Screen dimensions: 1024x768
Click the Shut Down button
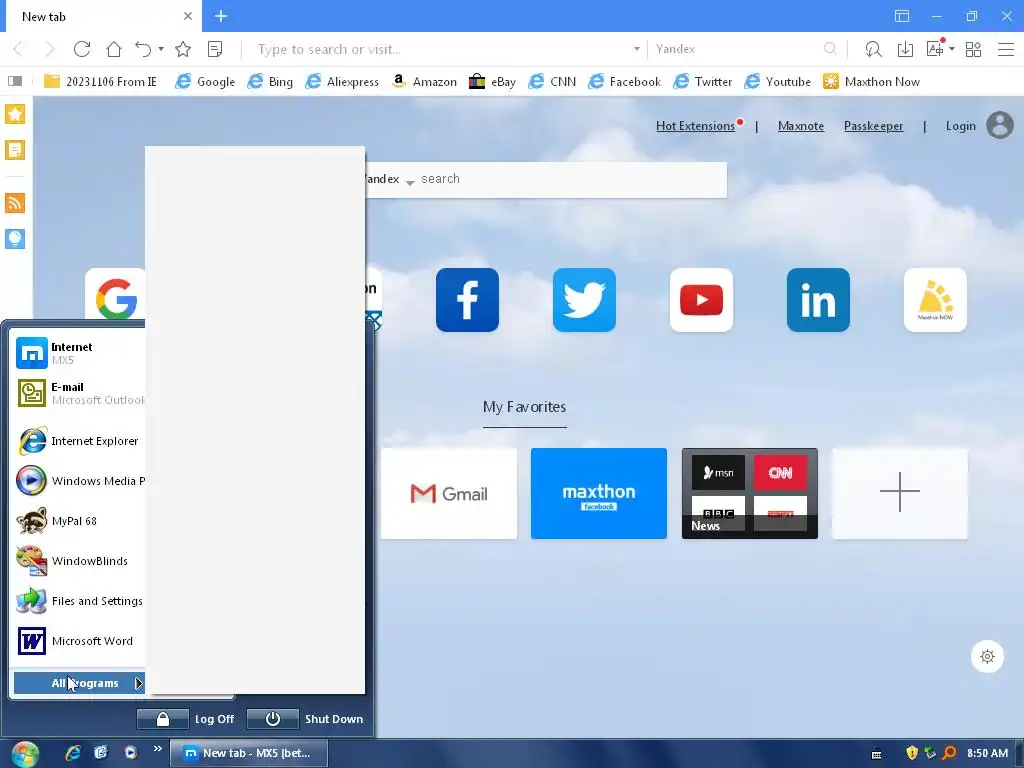pyautogui.click(x=306, y=719)
